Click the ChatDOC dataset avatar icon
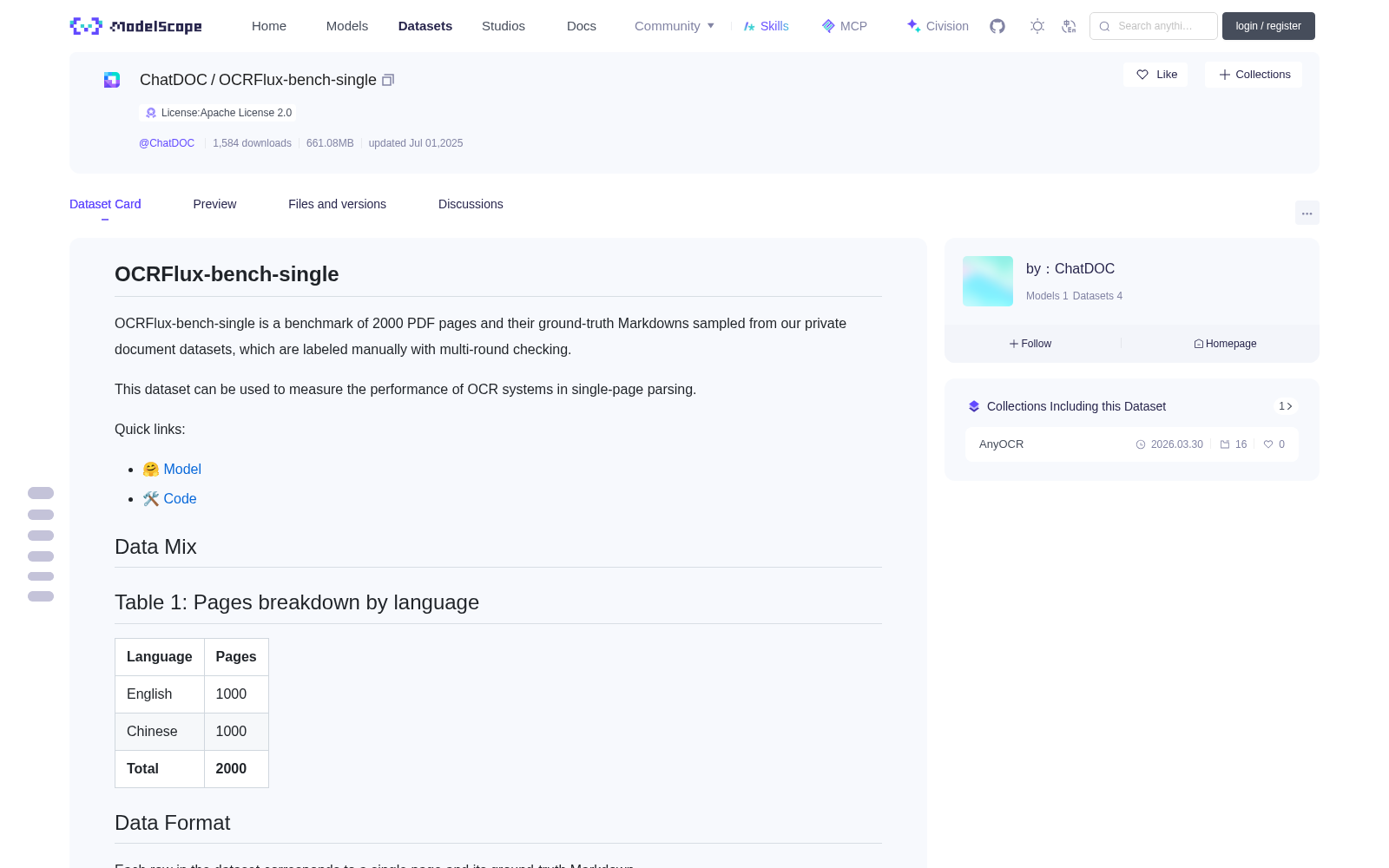The image size is (1389, 868). click(x=112, y=80)
